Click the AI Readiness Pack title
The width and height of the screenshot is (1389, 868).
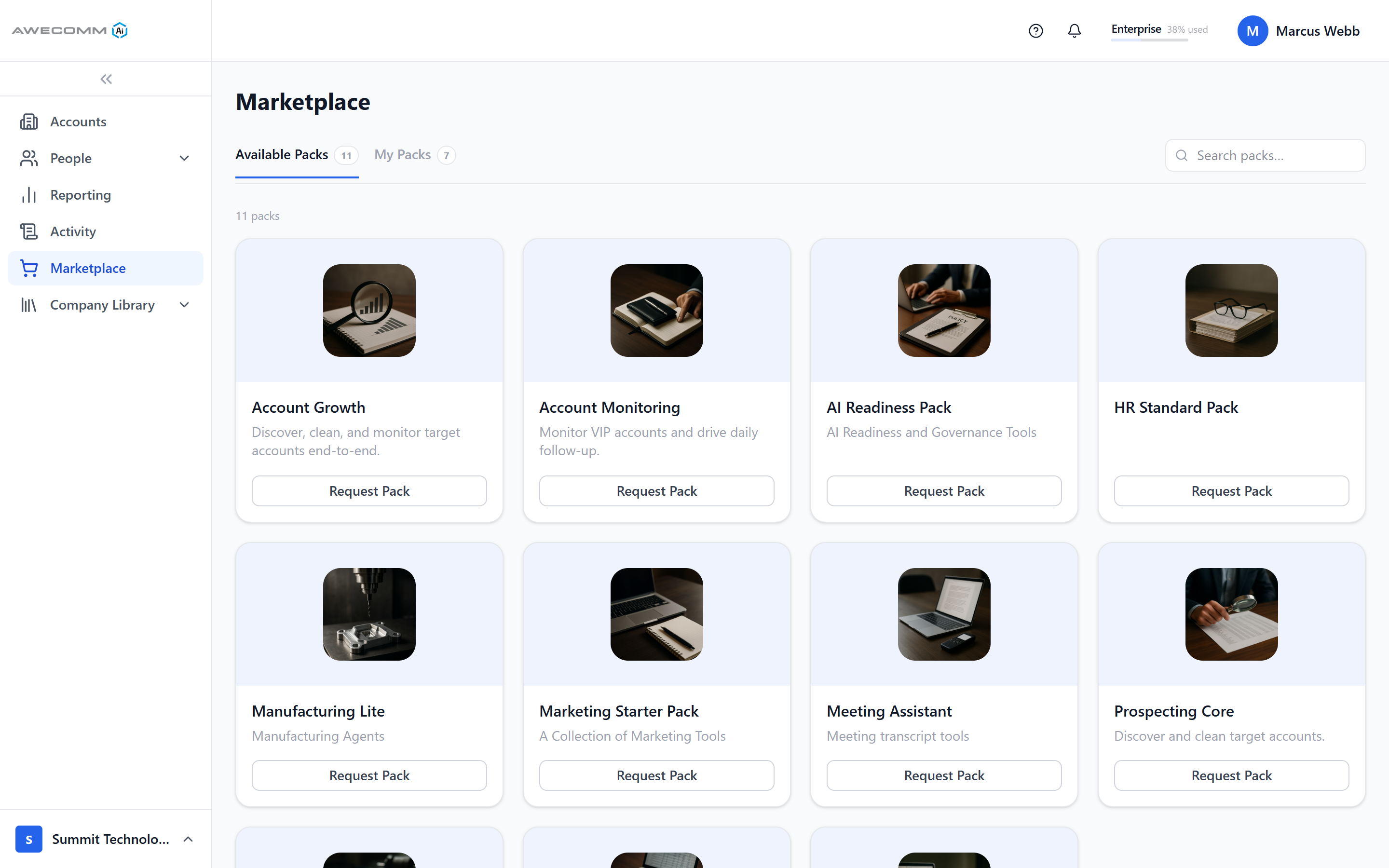tap(888, 407)
